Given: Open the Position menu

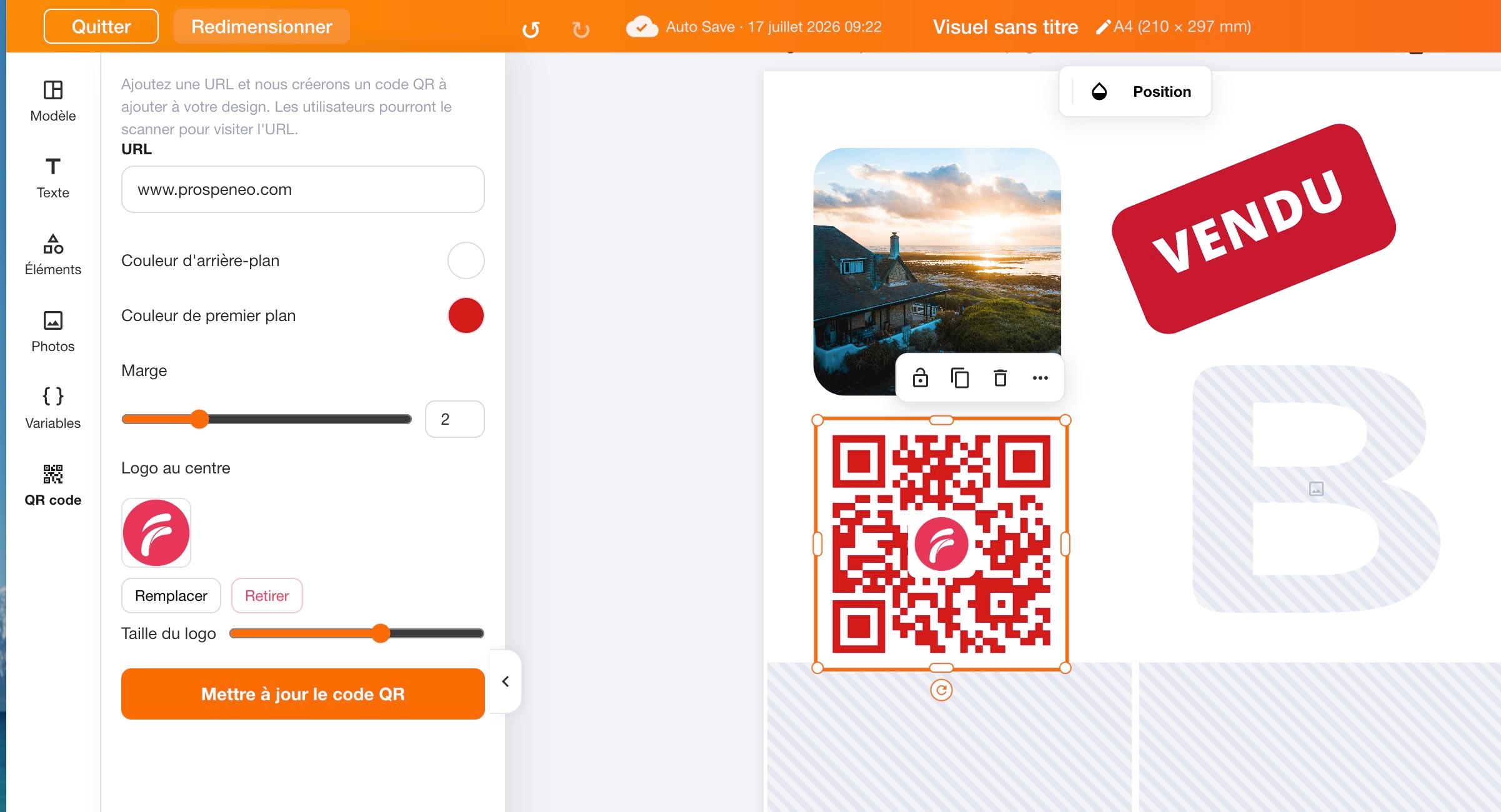Looking at the screenshot, I should tap(1162, 92).
